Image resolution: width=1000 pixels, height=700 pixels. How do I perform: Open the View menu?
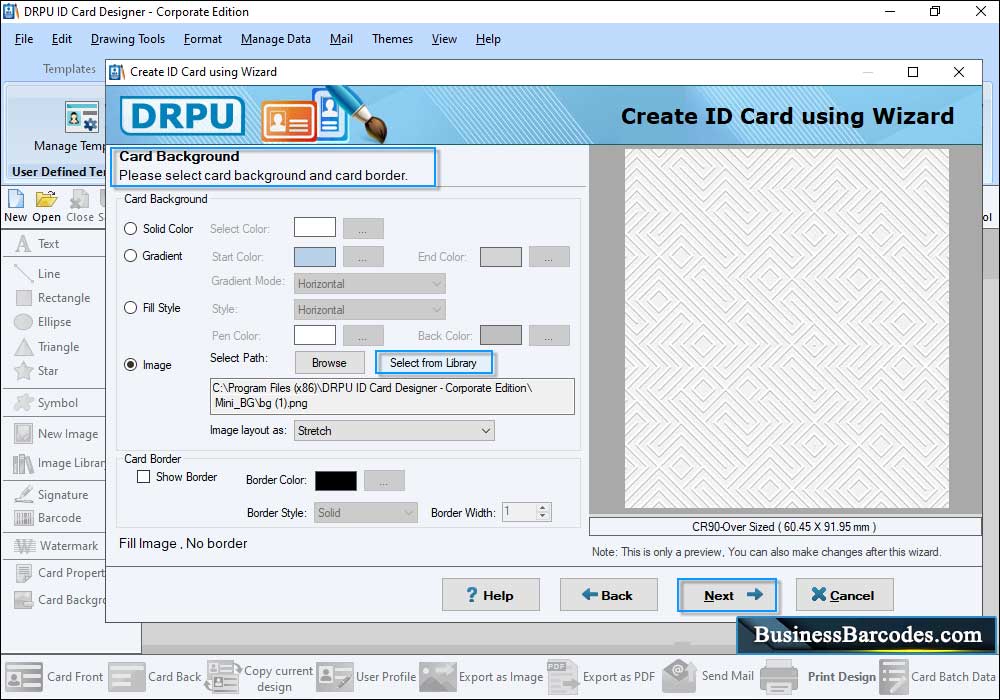(x=444, y=39)
